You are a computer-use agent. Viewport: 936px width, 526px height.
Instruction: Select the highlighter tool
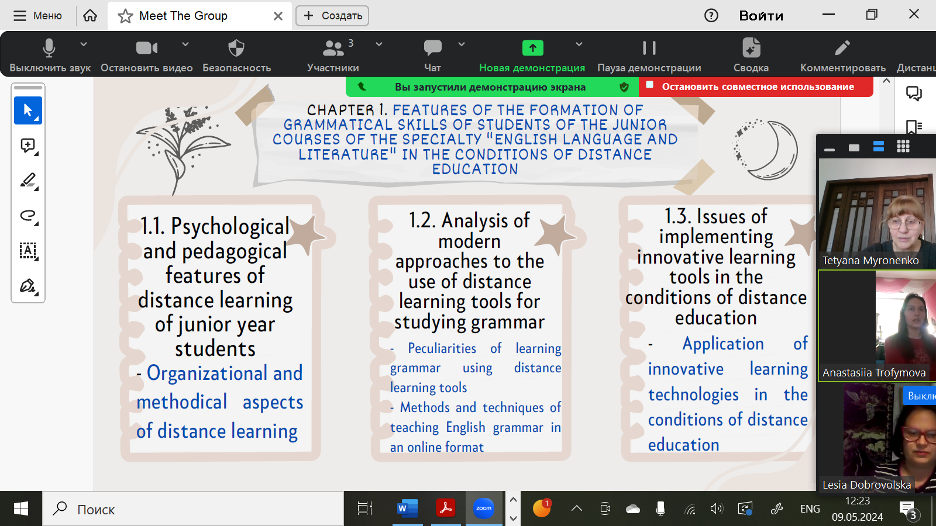click(x=28, y=181)
